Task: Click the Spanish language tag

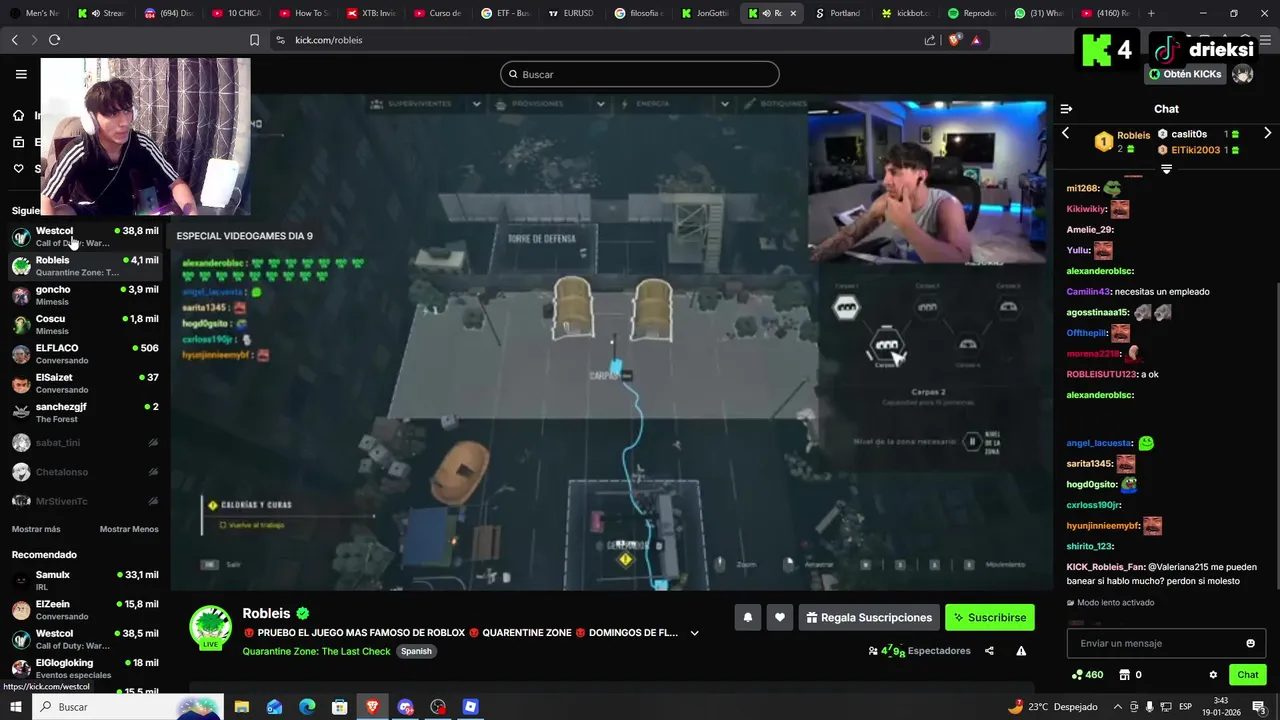Action: pos(416,651)
